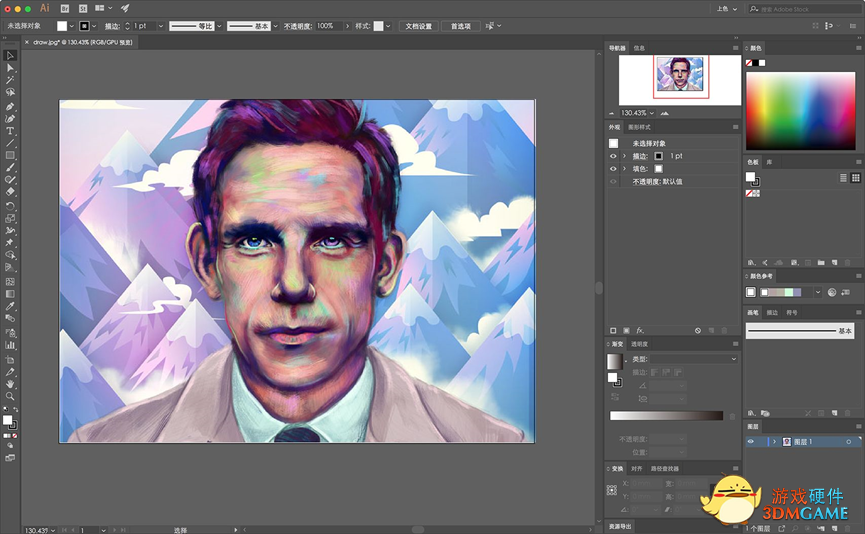
Task: Switch to the 符号 tab
Action: pos(792,313)
